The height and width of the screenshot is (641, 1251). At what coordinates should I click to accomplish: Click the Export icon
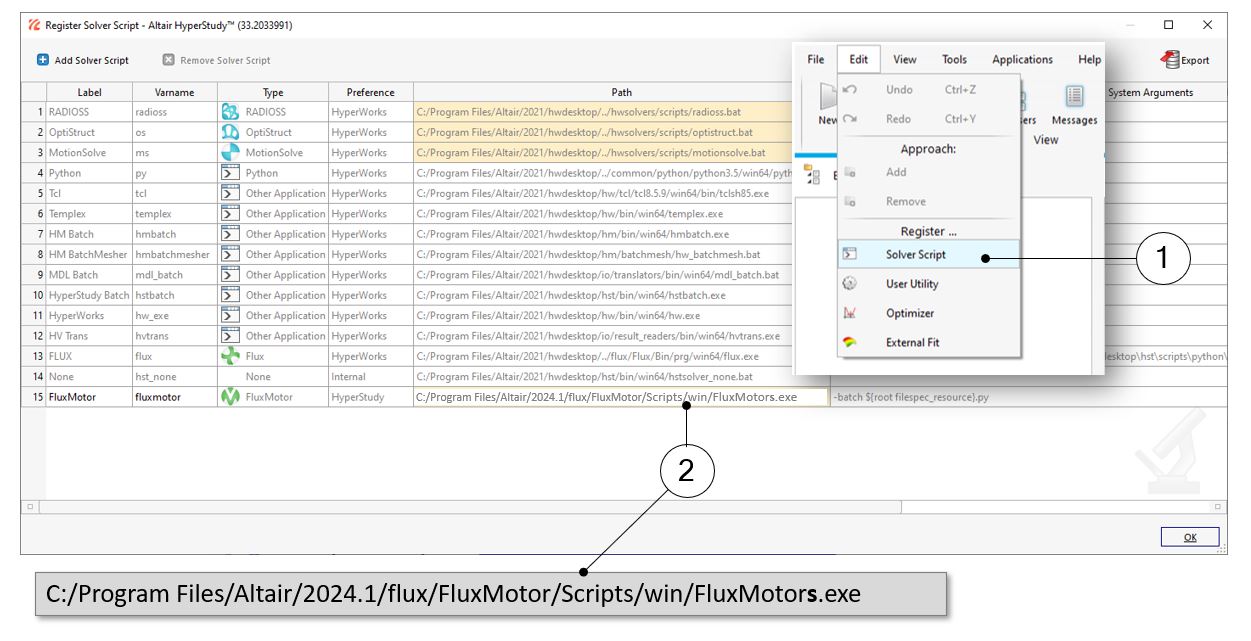click(x=1170, y=60)
